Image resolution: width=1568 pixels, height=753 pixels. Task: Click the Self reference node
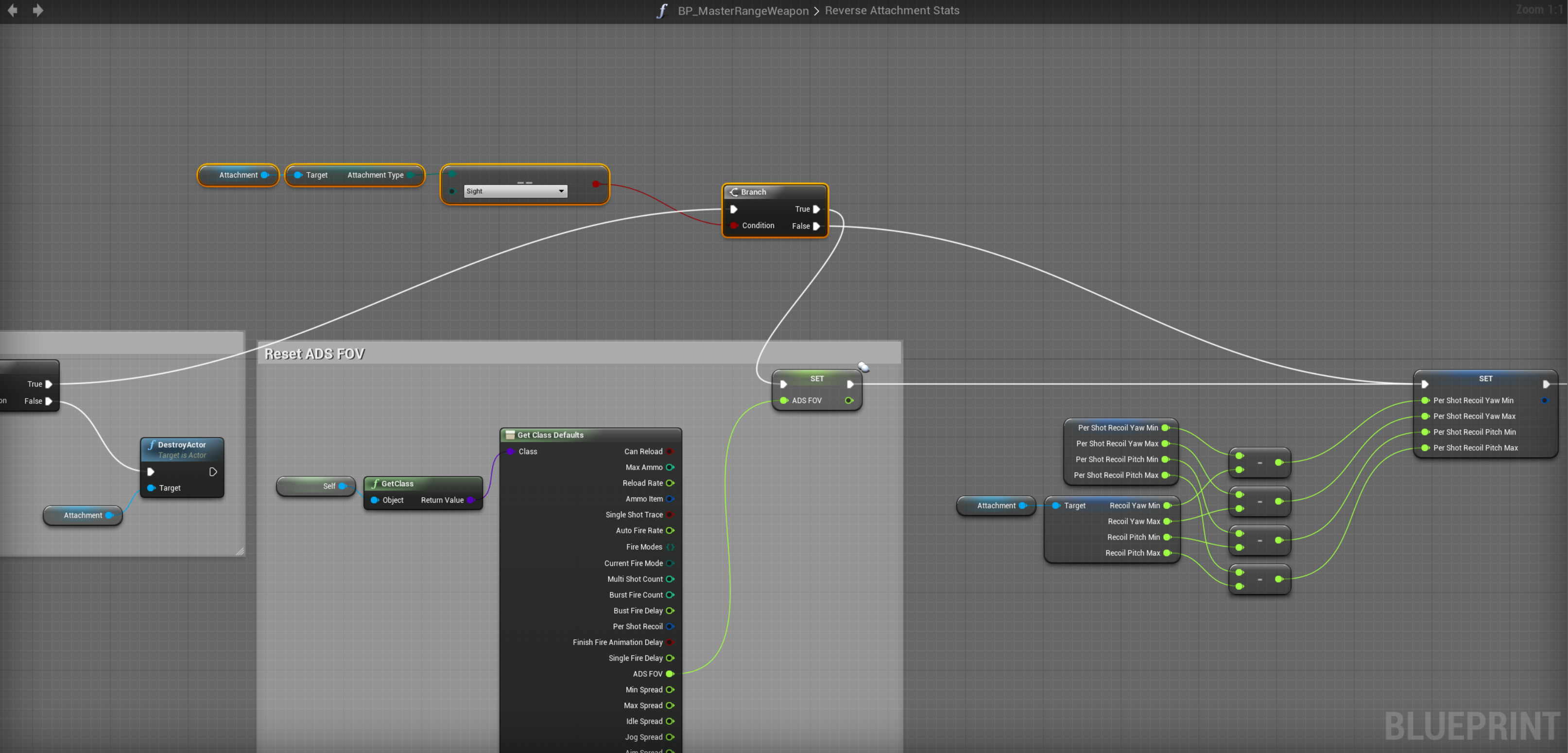[316, 487]
